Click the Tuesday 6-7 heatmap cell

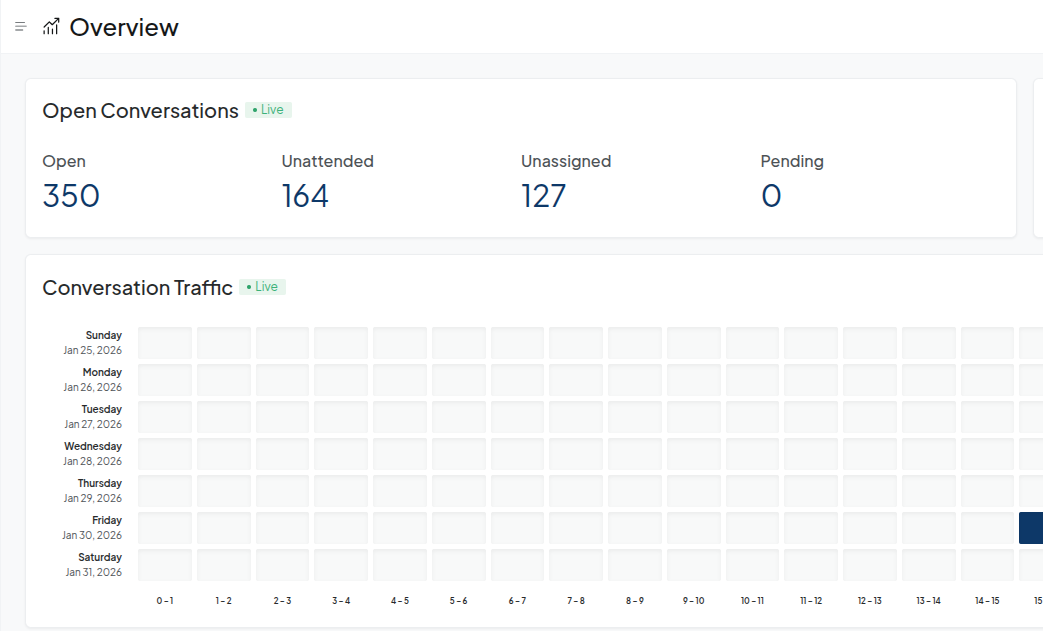click(x=517, y=417)
